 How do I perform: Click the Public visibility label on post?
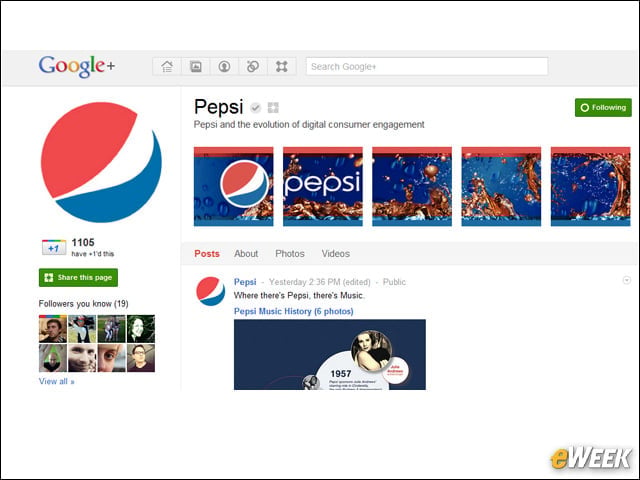coord(394,282)
